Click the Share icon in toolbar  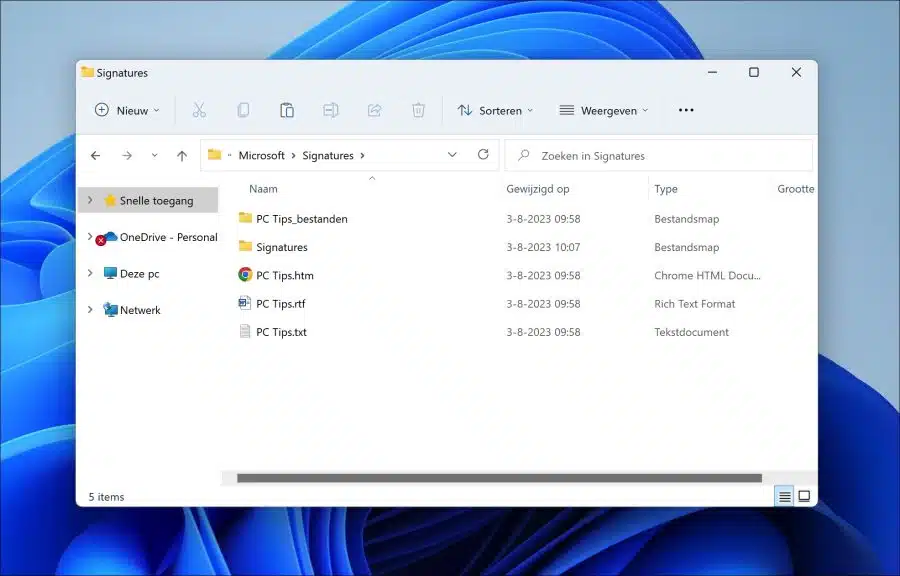tap(375, 110)
